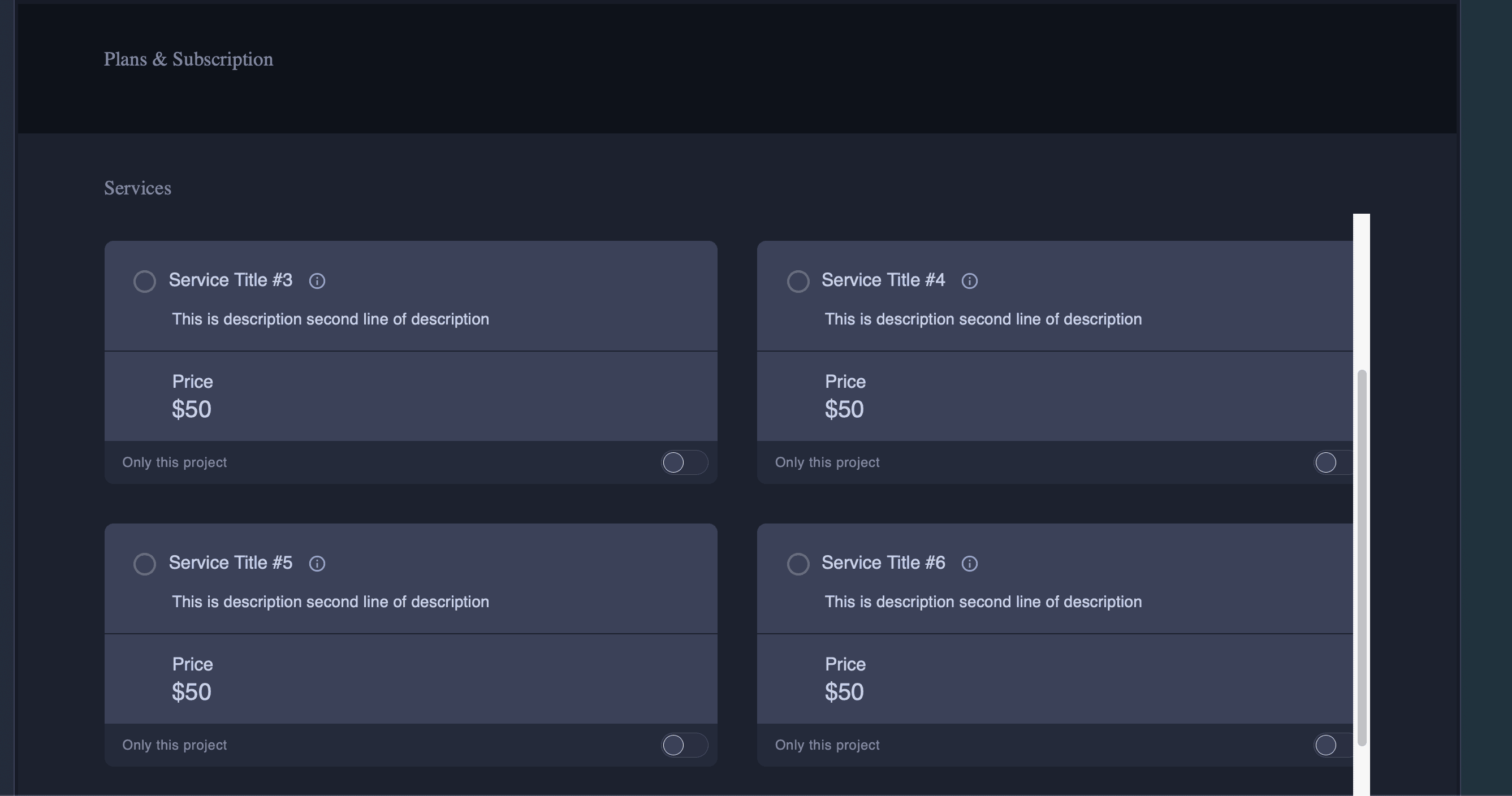
Task: Click info icon beside Service Title #6
Action: tap(970, 564)
